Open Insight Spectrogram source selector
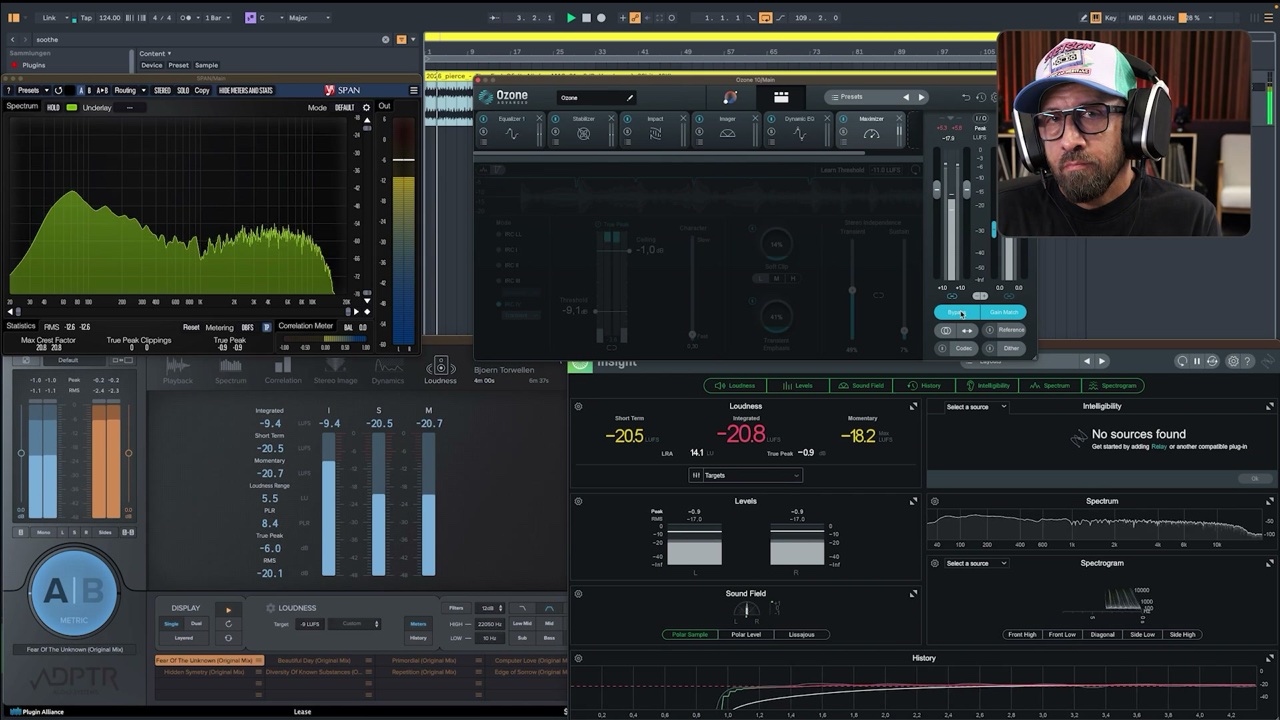The height and width of the screenshot is (720, 1280). 975,563
